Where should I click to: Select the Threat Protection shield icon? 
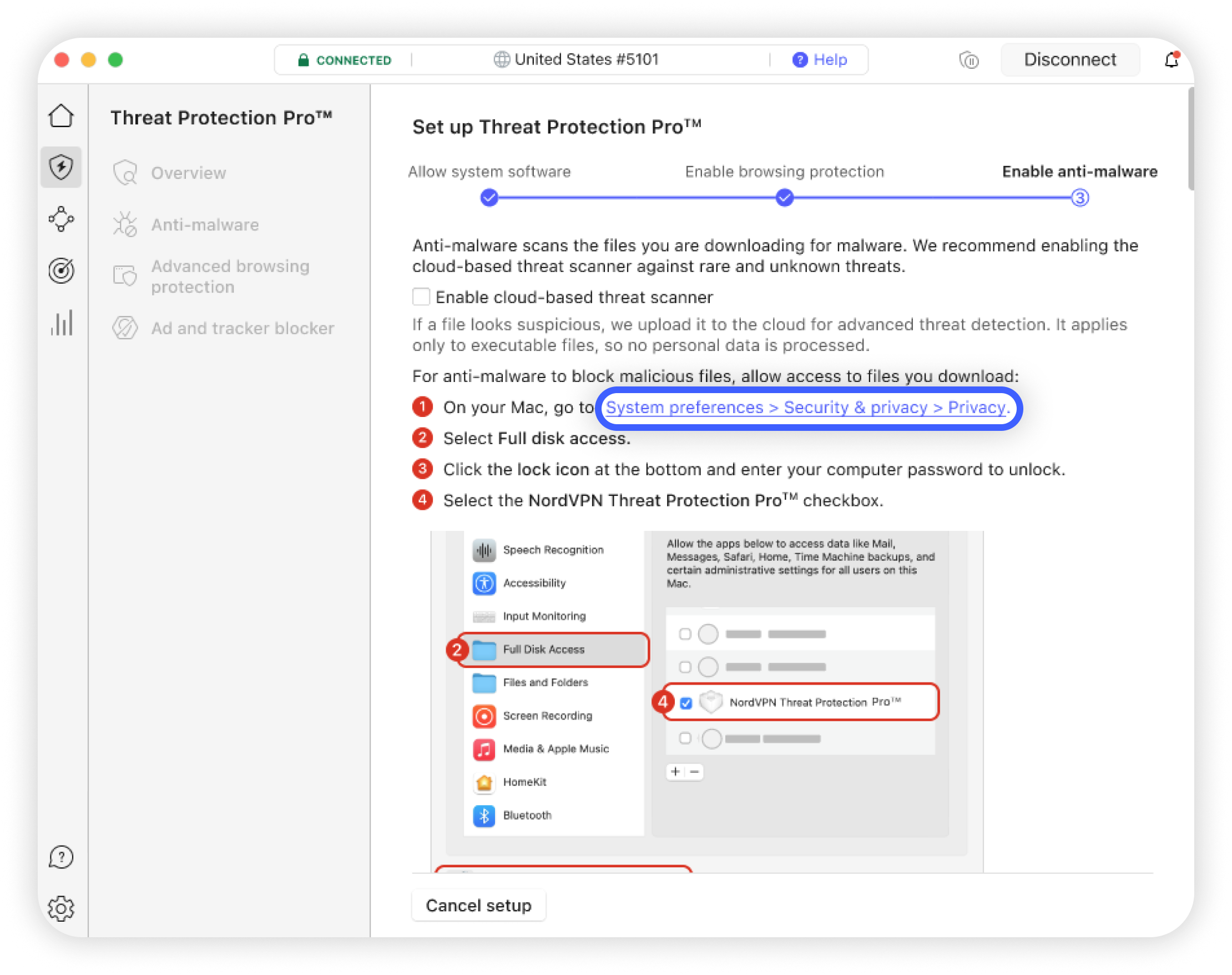[x=61, y=167]
